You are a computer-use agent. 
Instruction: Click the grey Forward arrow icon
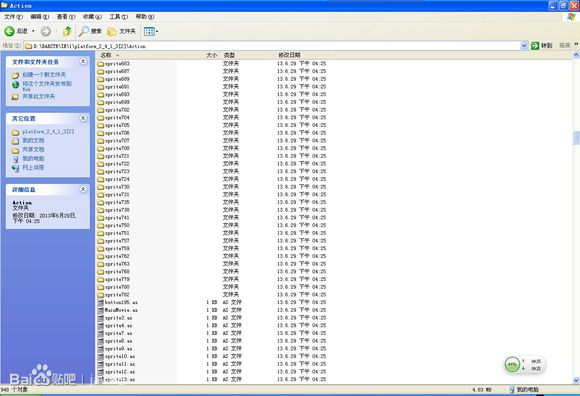click(x=45, y=31)
